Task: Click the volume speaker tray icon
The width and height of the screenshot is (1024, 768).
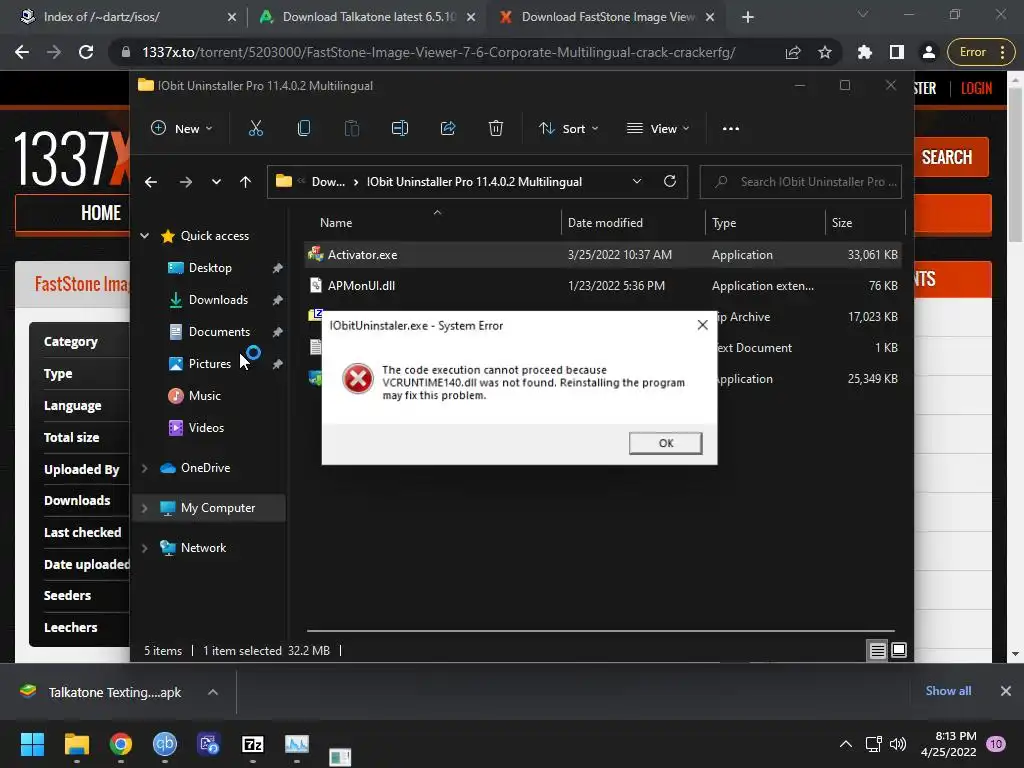Action: [x=898, y=744]
